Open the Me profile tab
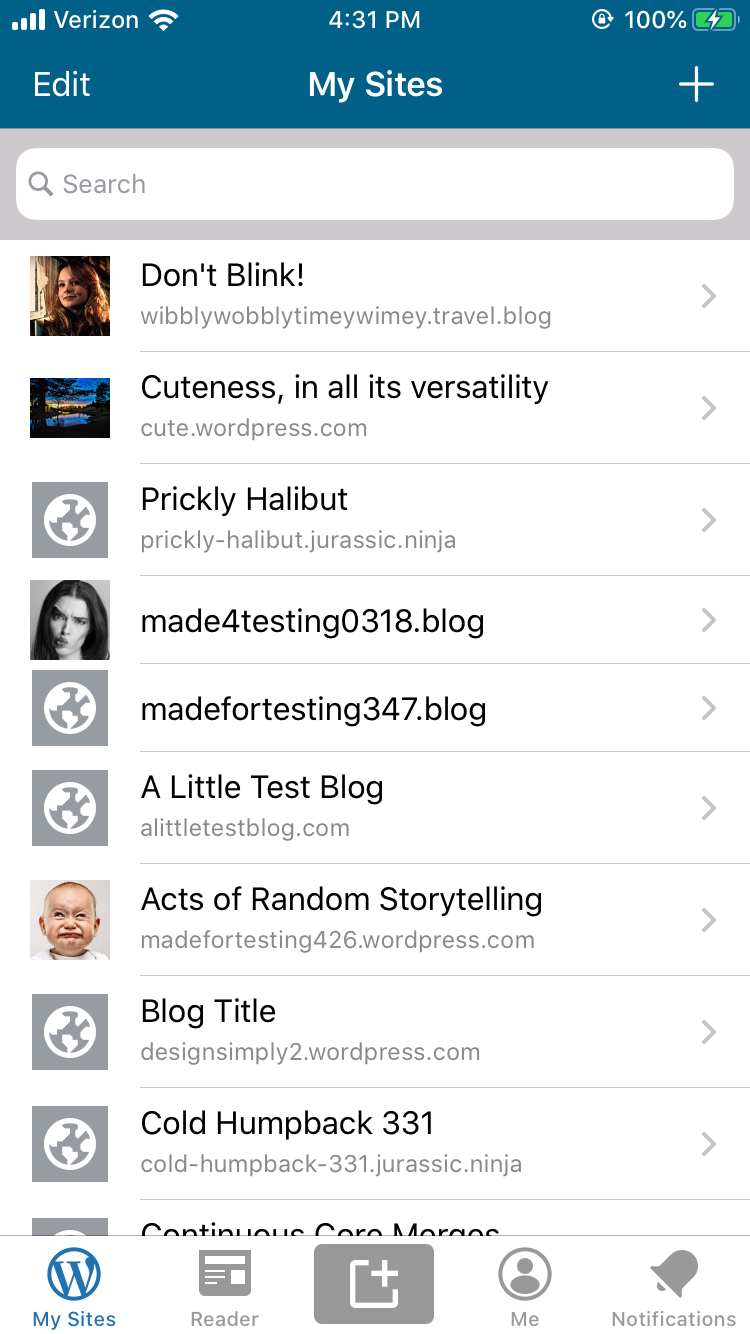The image size is (750, 1334). tap(525, 1289)
